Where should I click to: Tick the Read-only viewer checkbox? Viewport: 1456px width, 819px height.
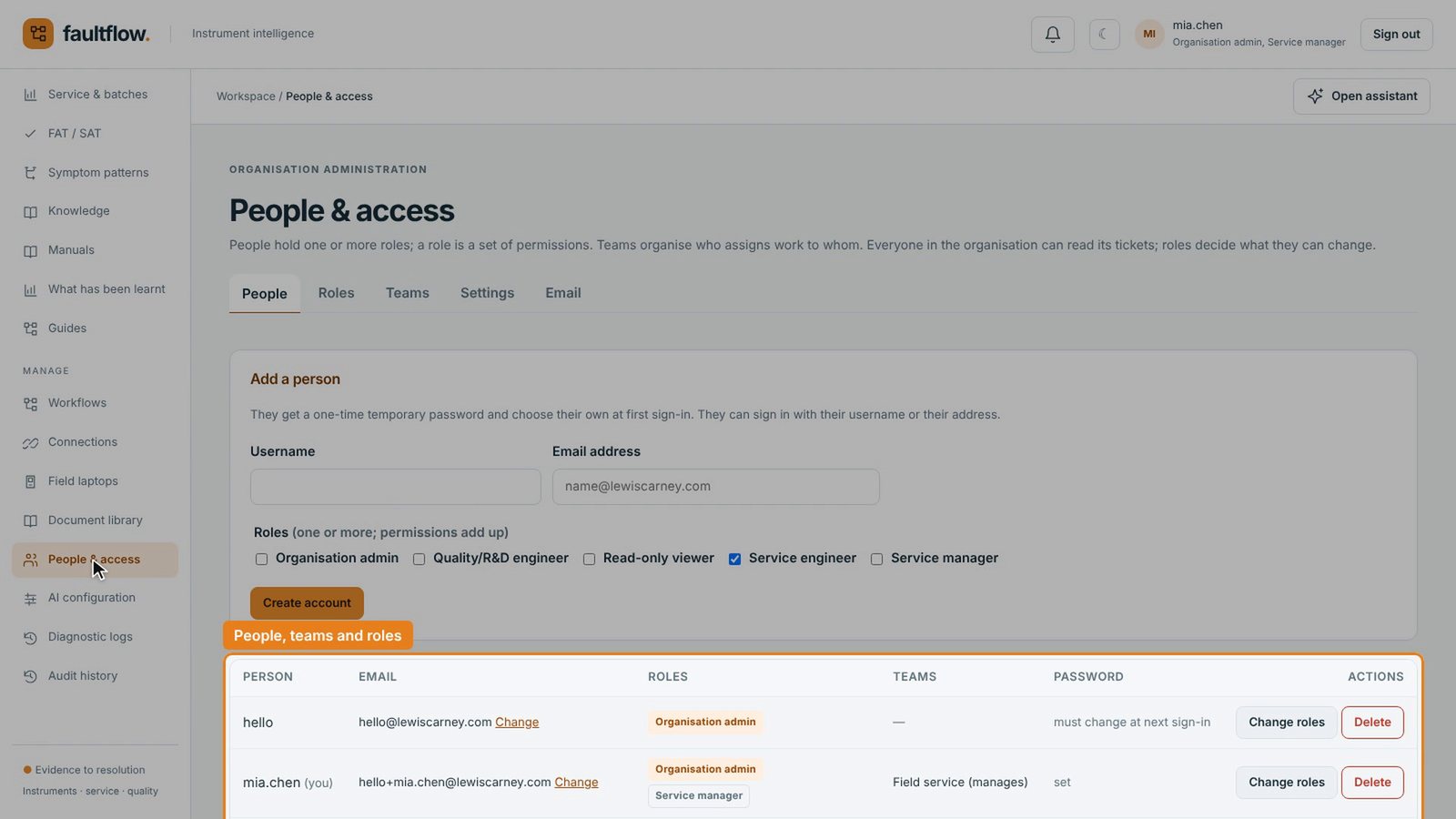[x=589, y=559]
